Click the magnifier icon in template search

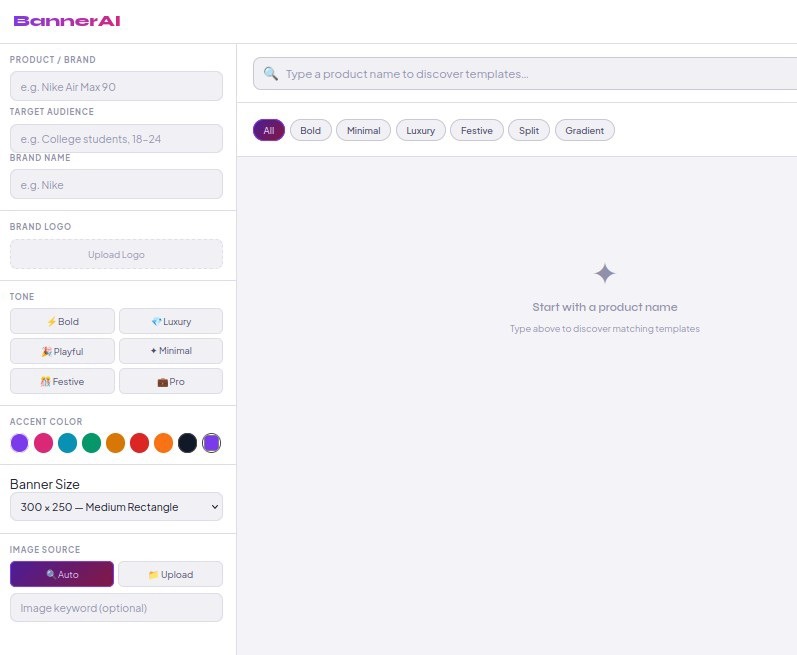pyautogui.click(x=270, y=74)
